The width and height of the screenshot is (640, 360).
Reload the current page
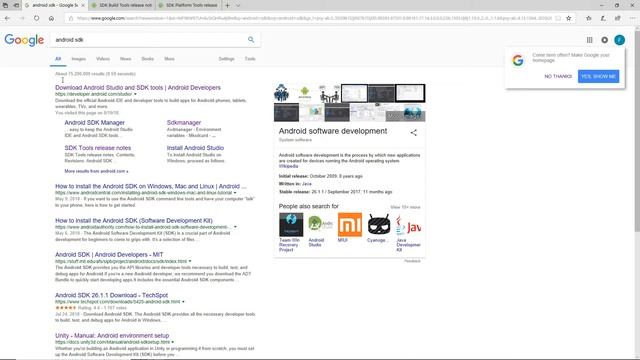pyautogui.click(x=36, y=18)
